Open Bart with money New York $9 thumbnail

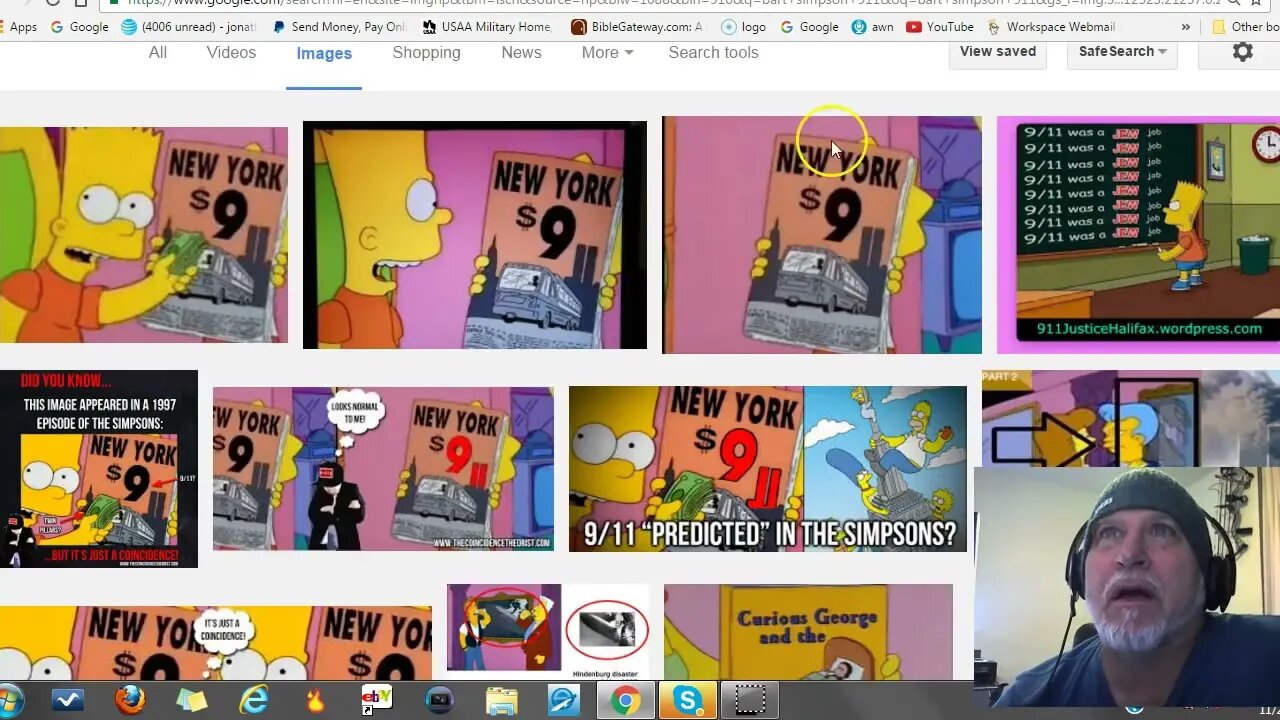[x=144, y=235]
